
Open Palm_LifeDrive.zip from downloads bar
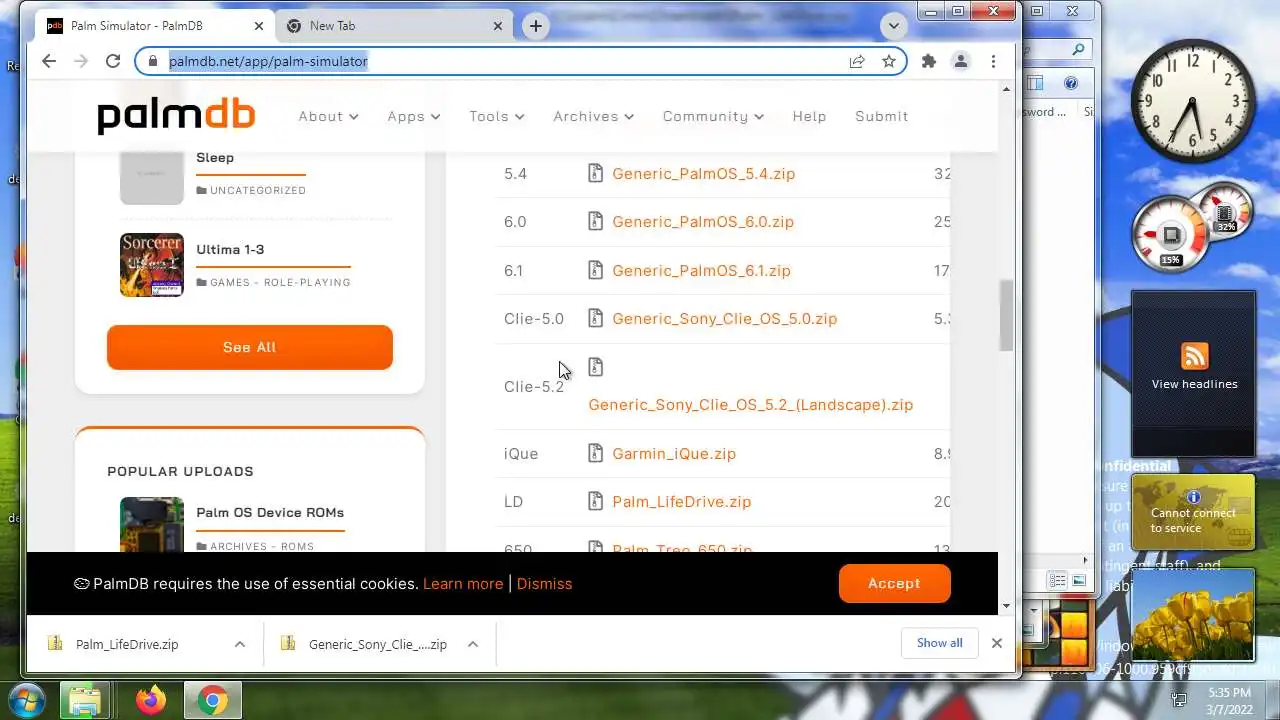(127, 644)
